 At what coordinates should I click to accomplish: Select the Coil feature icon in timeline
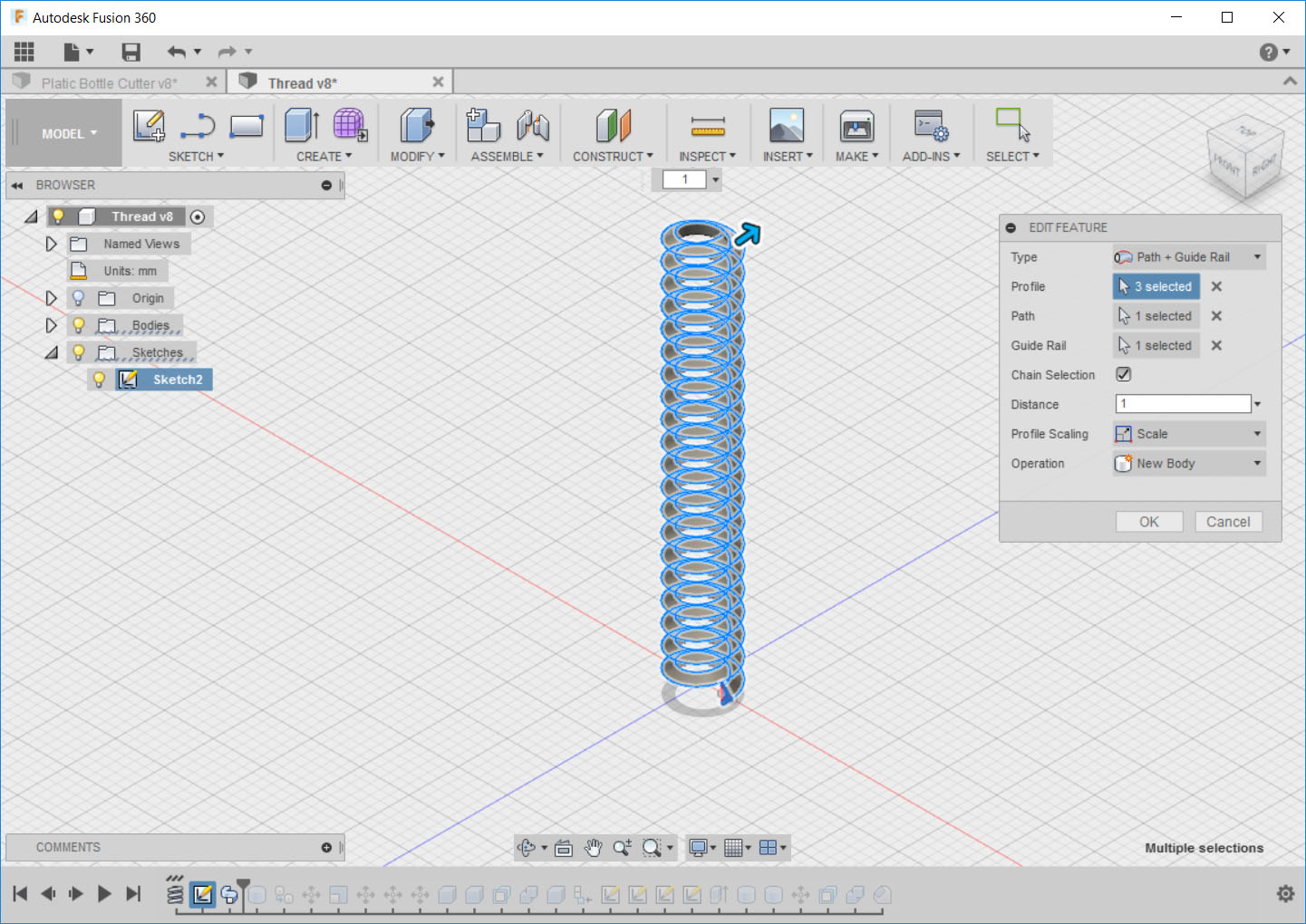coord(175,892)
